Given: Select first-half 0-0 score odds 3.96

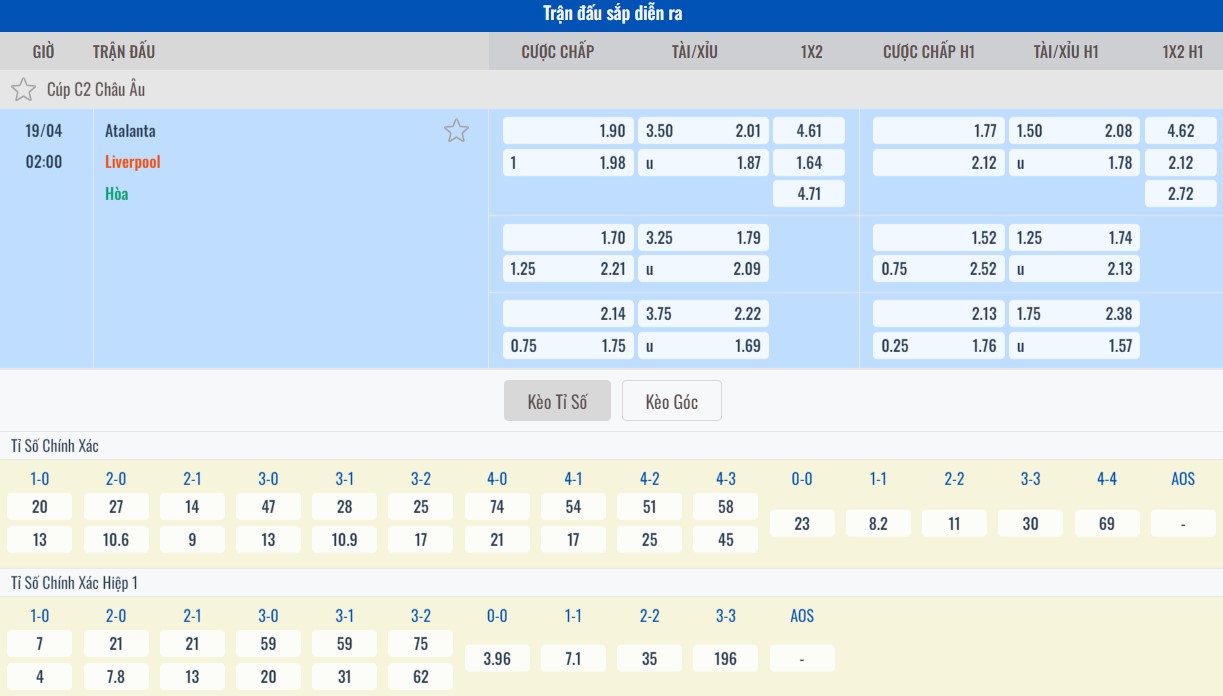Looking at the screenshot, I should [497, 659].
